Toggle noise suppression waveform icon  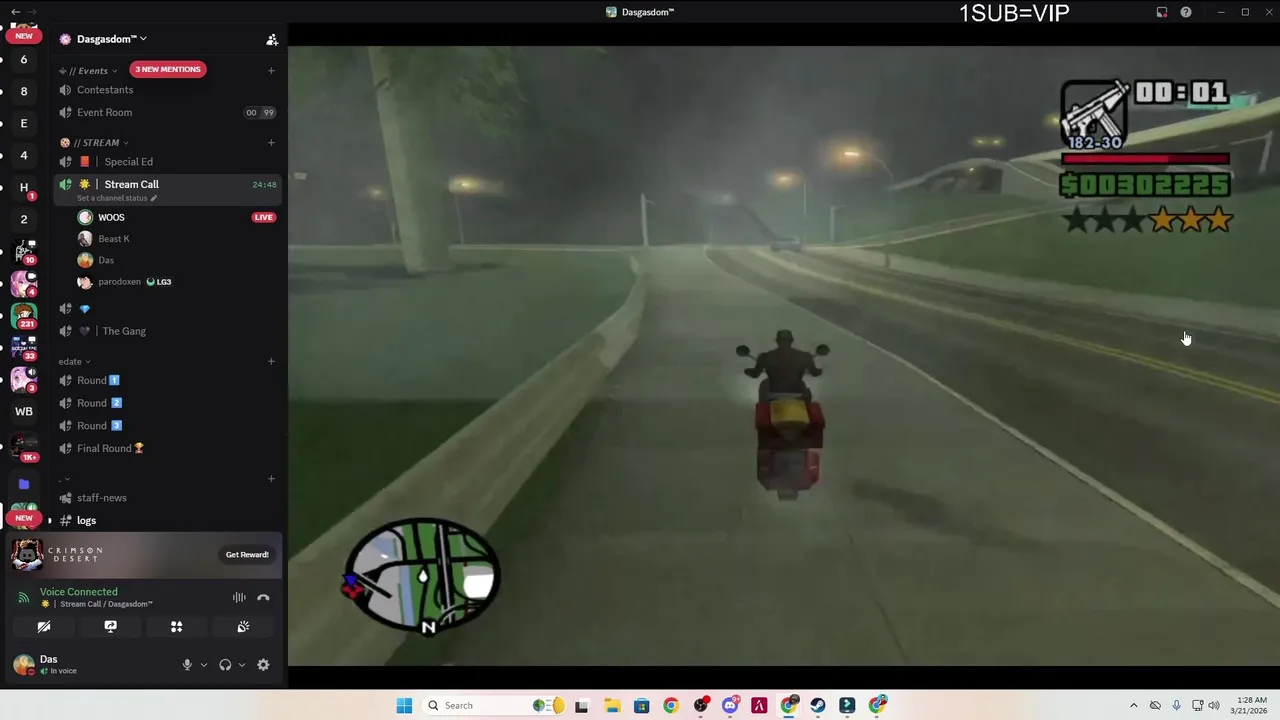pyautogui.click(x=239, y=598)
